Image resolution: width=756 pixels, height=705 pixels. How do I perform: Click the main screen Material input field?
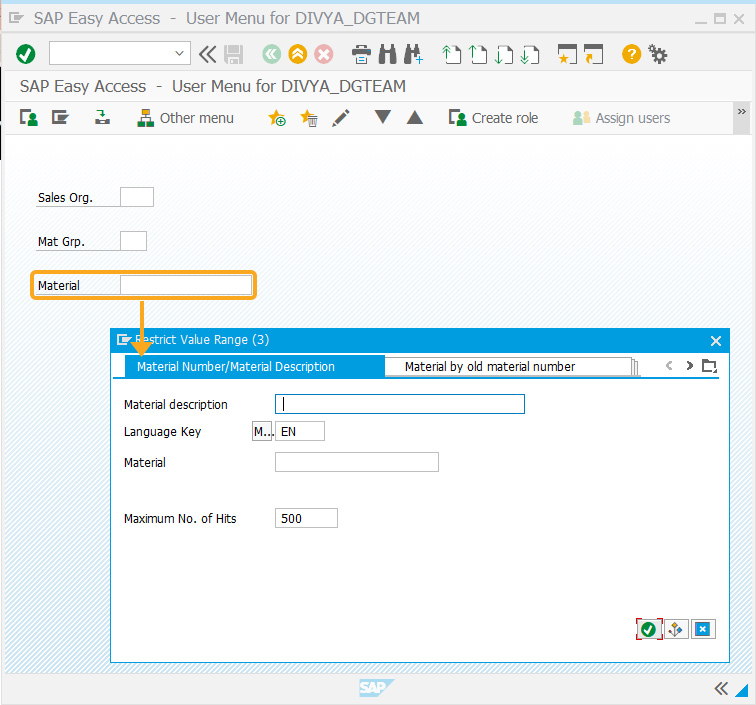coord(186,285)
